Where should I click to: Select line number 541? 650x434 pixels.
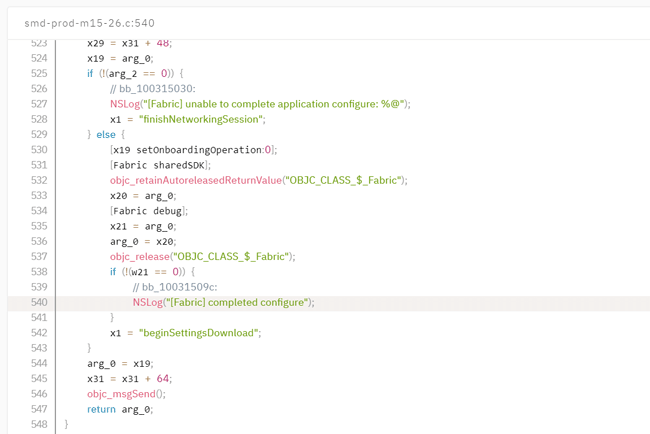[x=39, y=318]
